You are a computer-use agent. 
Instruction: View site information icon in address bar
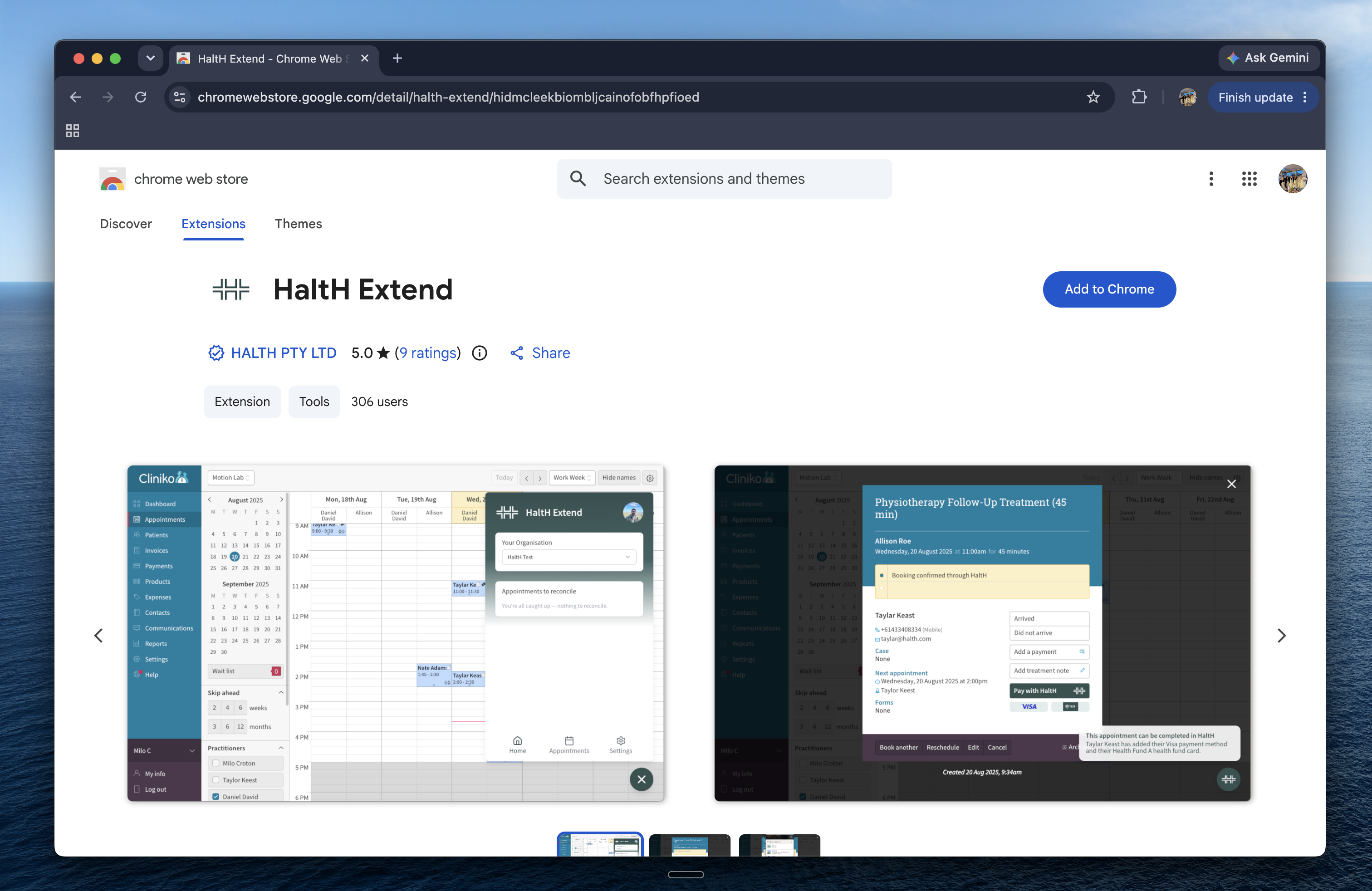tap(180, 97)
